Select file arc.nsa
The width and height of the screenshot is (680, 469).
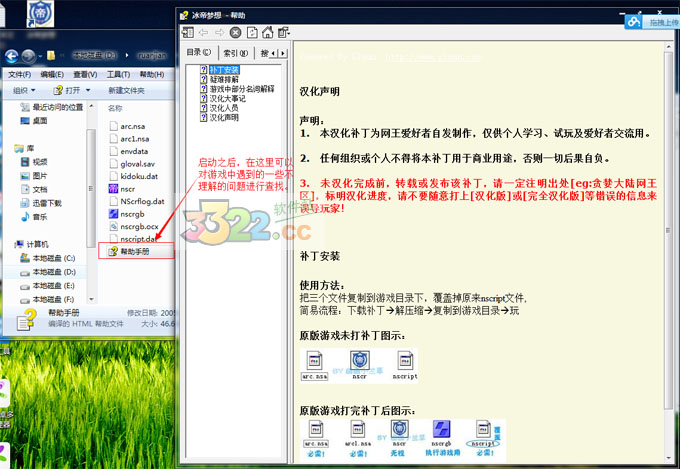(128, 126)
